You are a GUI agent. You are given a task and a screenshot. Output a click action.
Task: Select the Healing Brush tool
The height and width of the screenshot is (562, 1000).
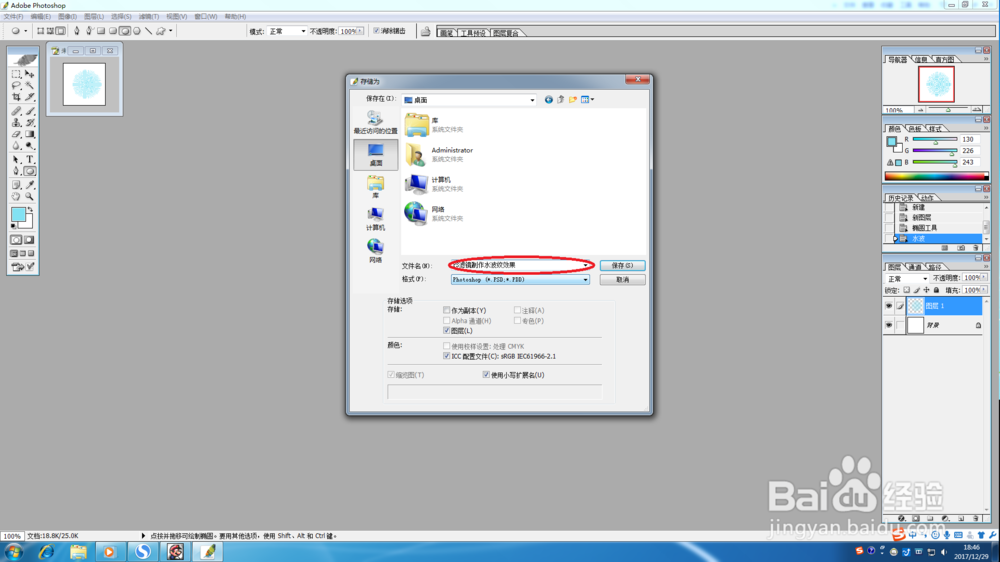tap(17, 111)
